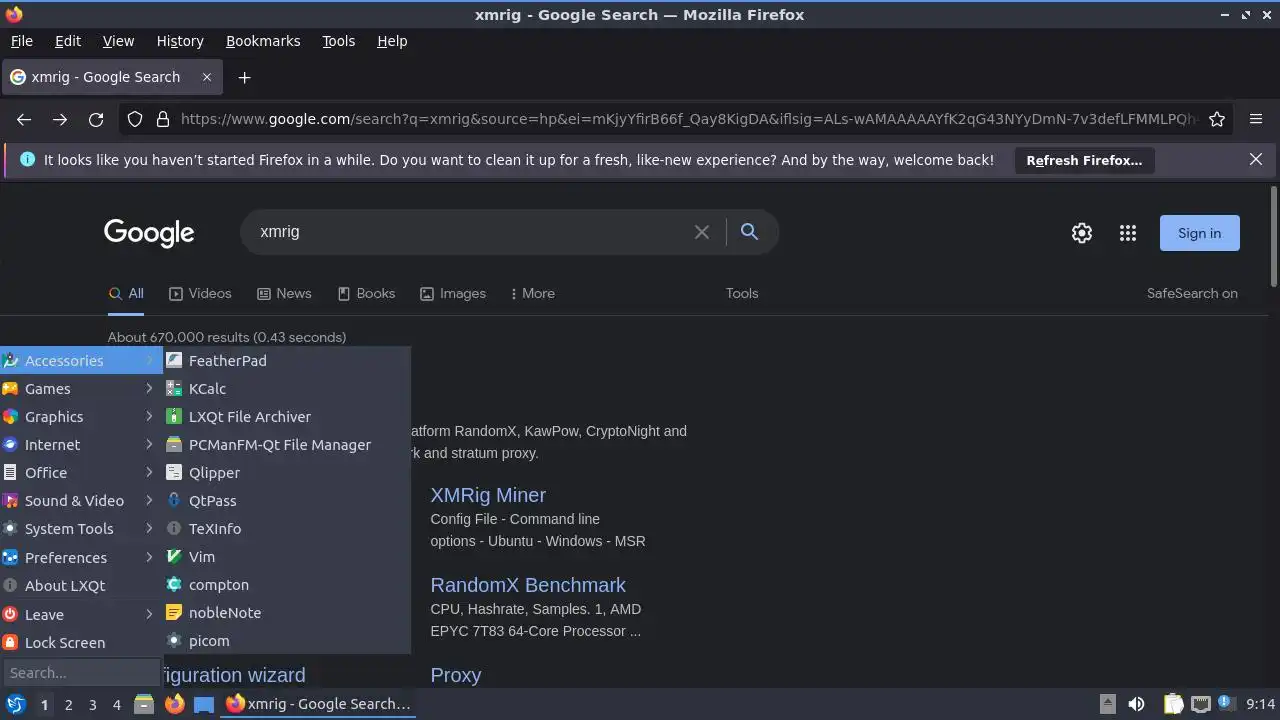Start compton from the menu

287,585
